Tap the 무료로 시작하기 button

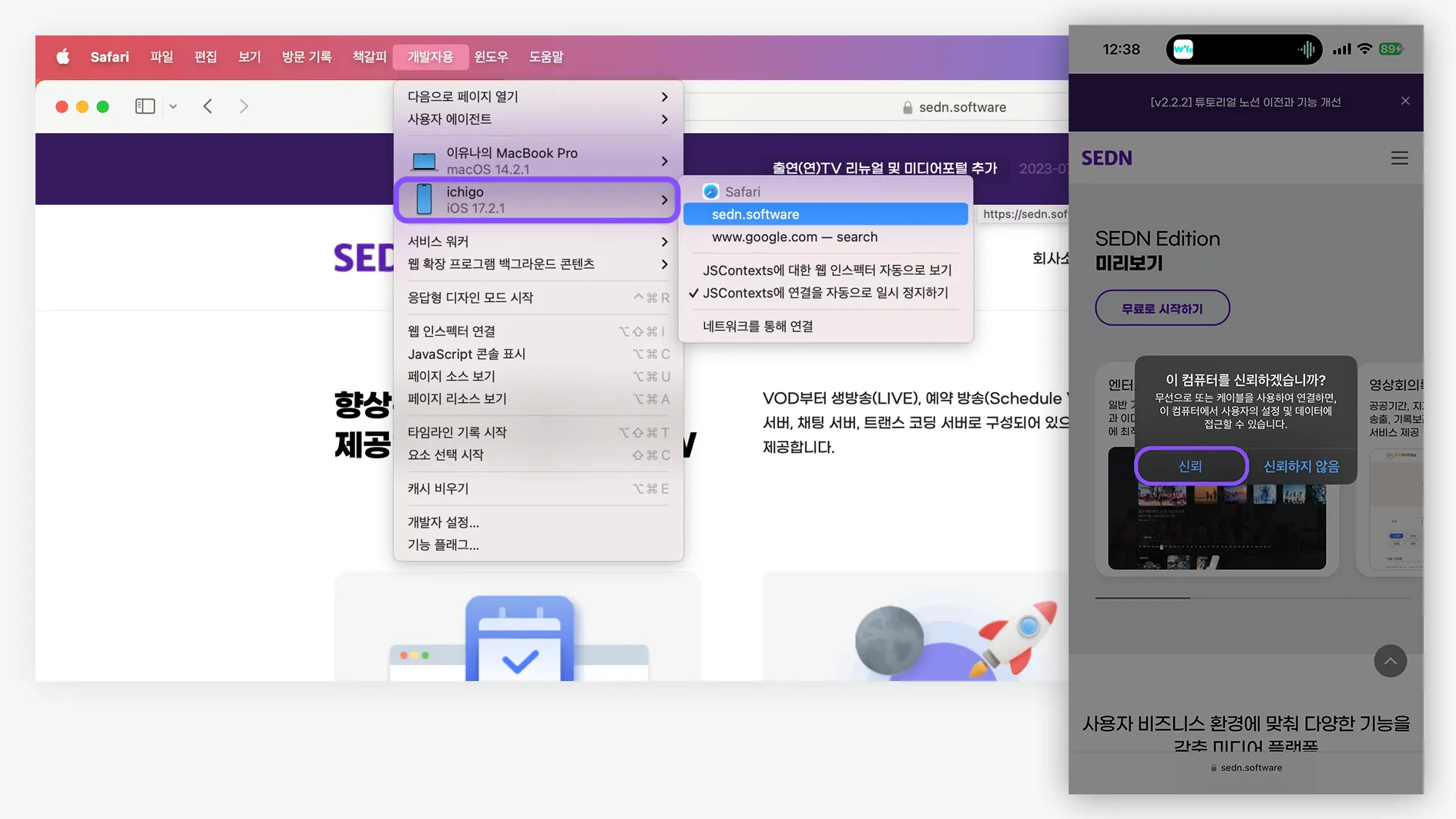point(1162,308)
